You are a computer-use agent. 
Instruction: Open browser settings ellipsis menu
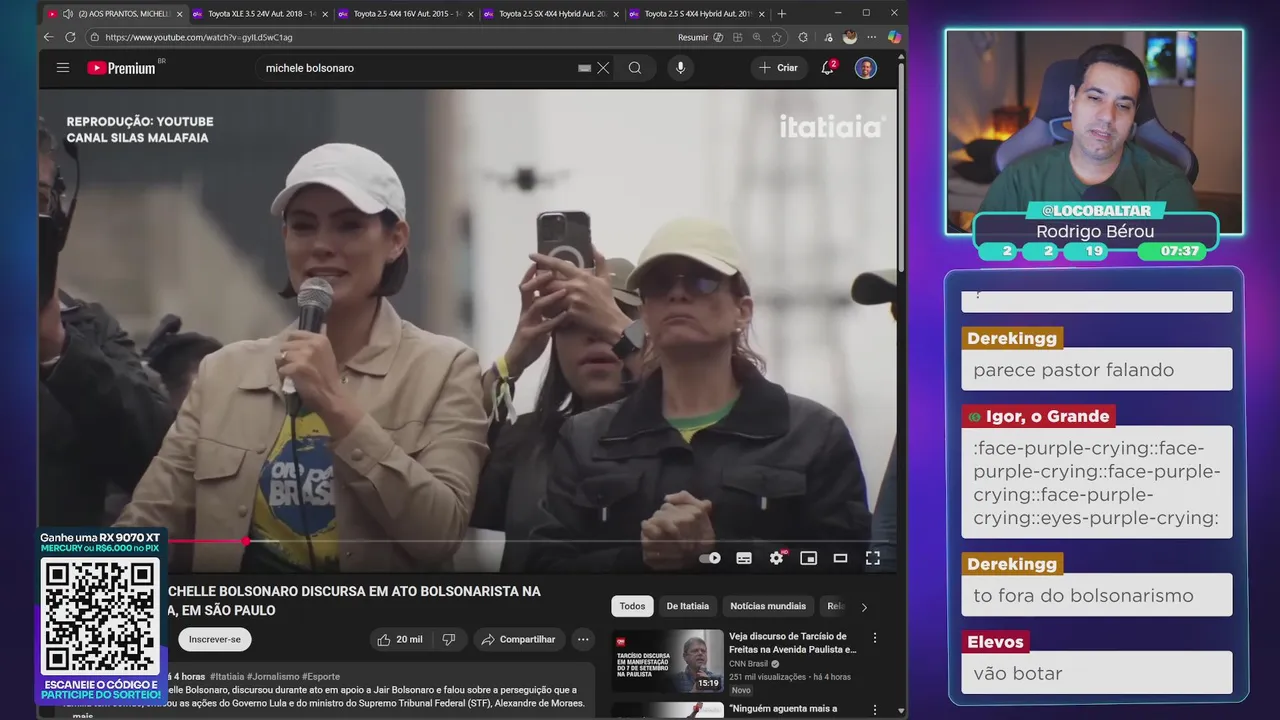[871, 37]
